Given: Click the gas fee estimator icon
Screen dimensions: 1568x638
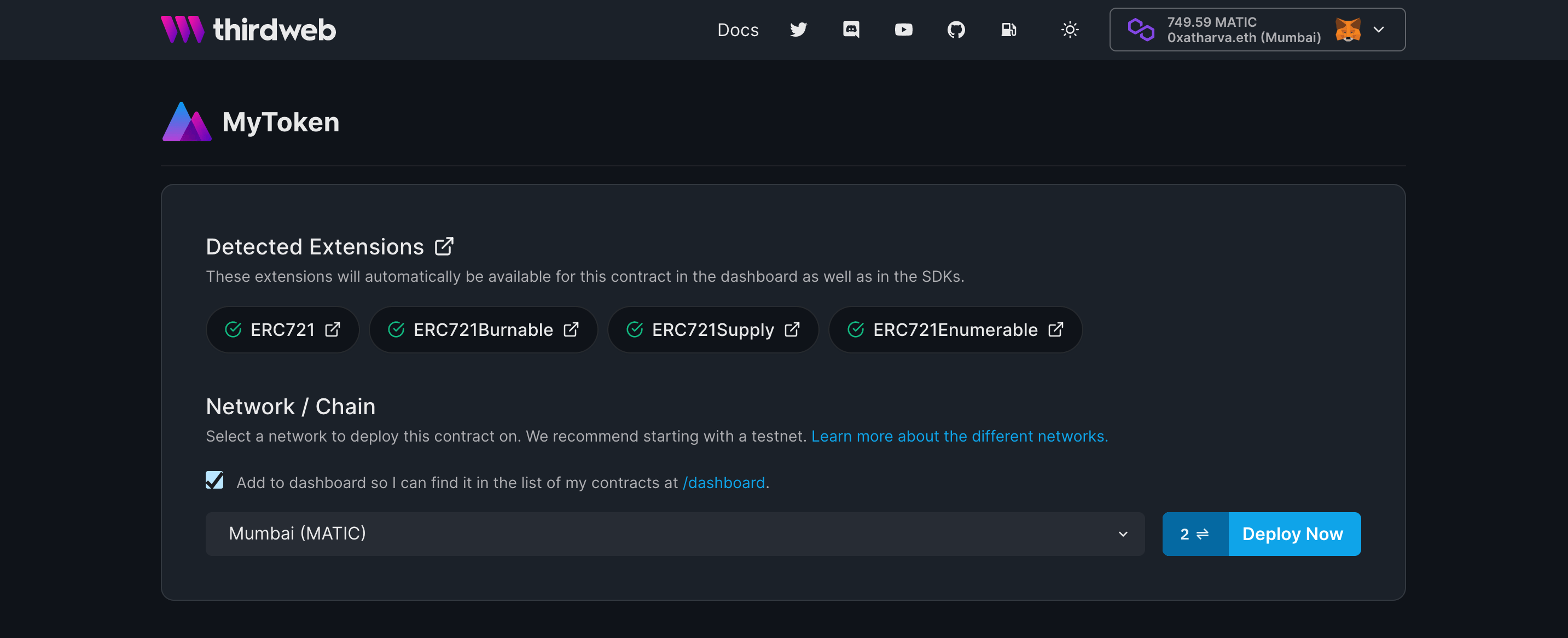Looking at the screenshot, I should tap(1009, 28).
